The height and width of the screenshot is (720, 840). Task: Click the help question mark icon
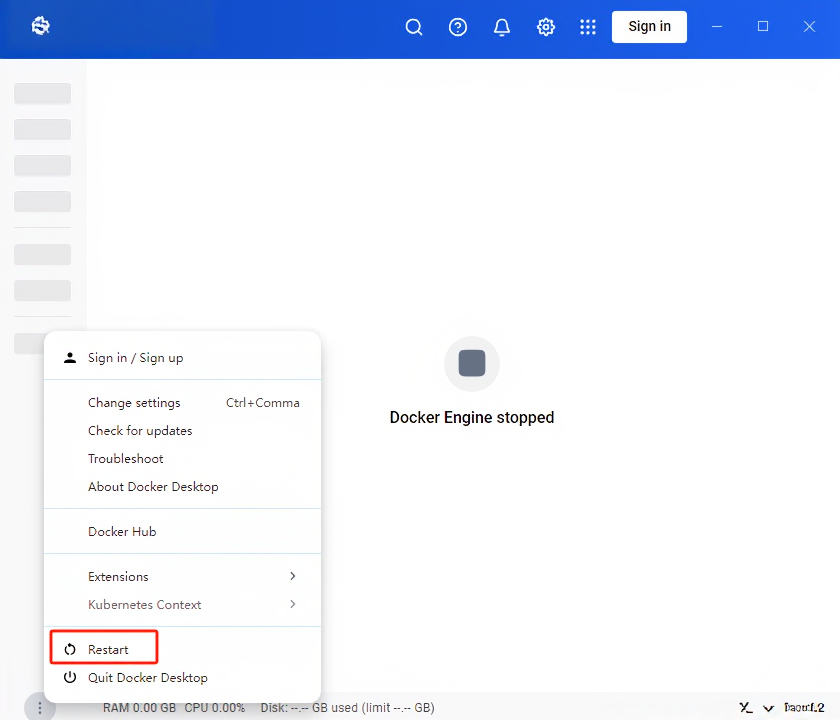pyautogui.click(x=458, y=27)
